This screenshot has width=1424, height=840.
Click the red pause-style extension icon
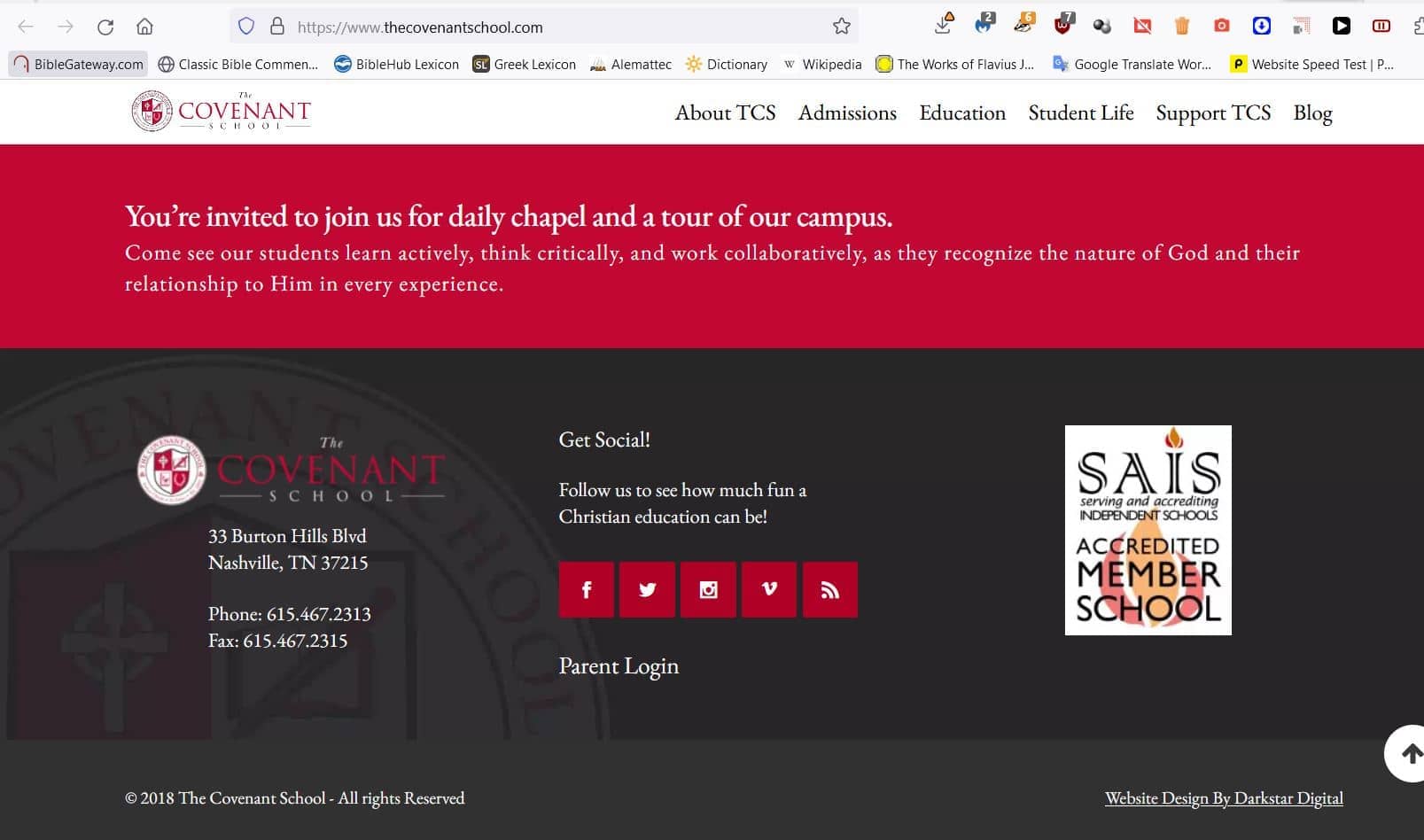[x=1381, y=26]
